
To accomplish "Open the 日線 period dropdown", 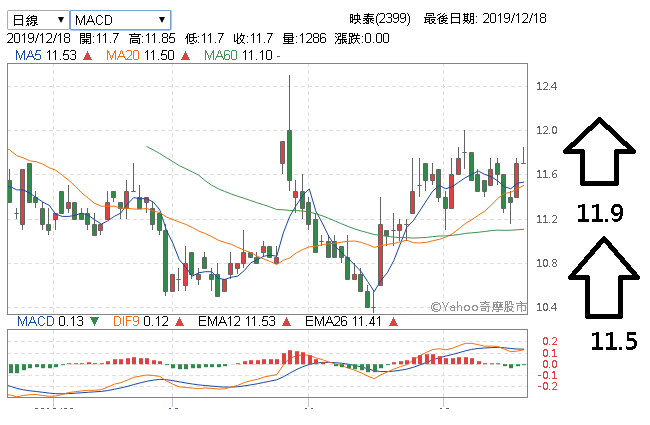I will point(38,20).
